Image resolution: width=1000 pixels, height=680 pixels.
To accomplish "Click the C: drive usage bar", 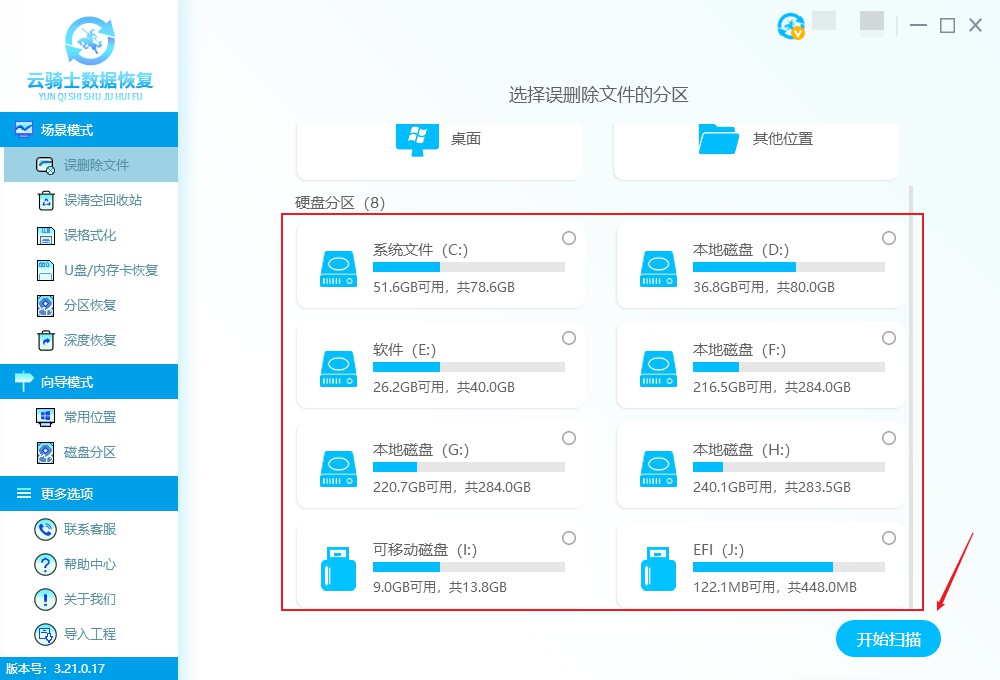I will coord(469,267).
